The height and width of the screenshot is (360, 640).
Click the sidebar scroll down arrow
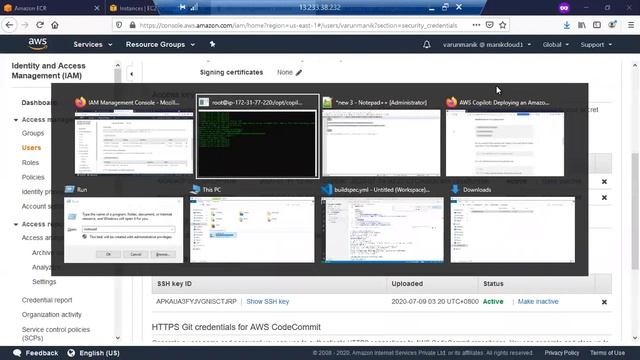[118, 338]
